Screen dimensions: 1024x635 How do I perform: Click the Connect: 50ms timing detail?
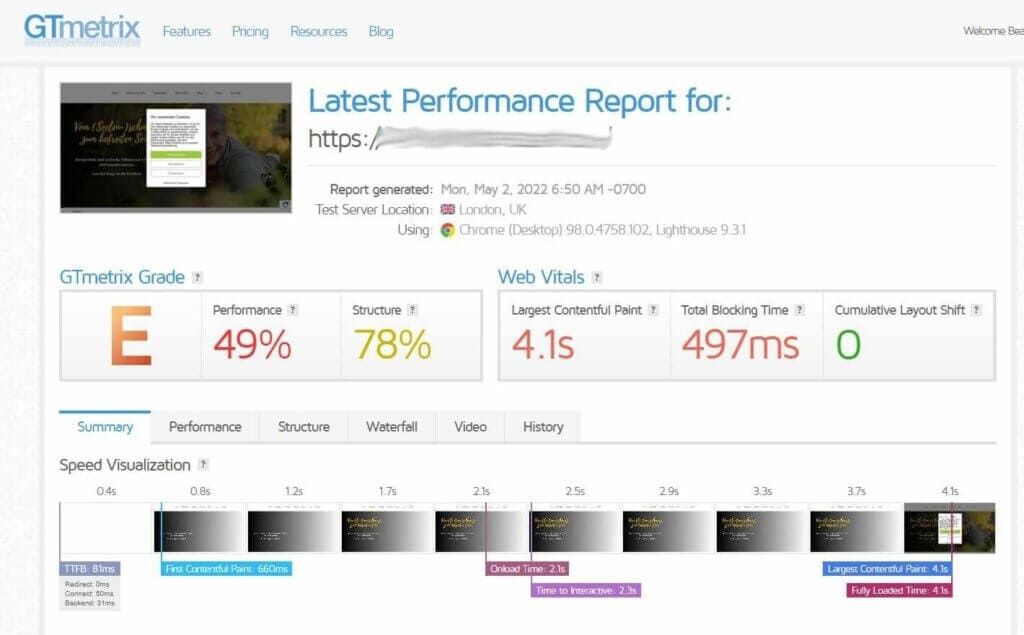coord(89,594)
